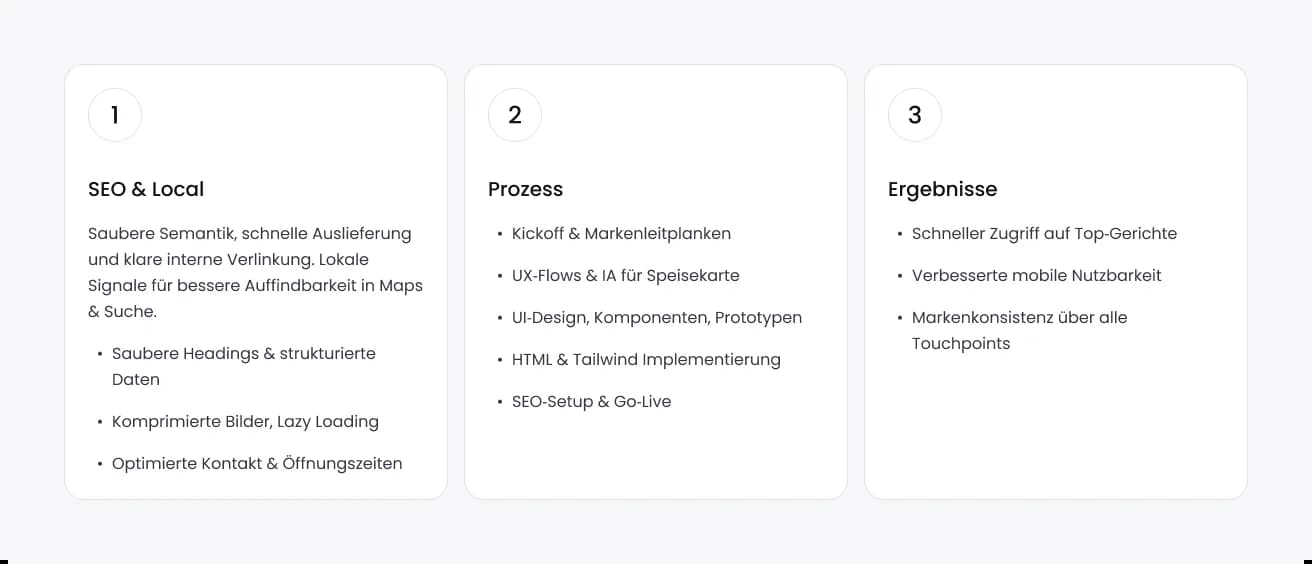Click UX-Flows & IA für Speisekarte item
Screen dimensions: 1312x564
(x=625, y=275)
